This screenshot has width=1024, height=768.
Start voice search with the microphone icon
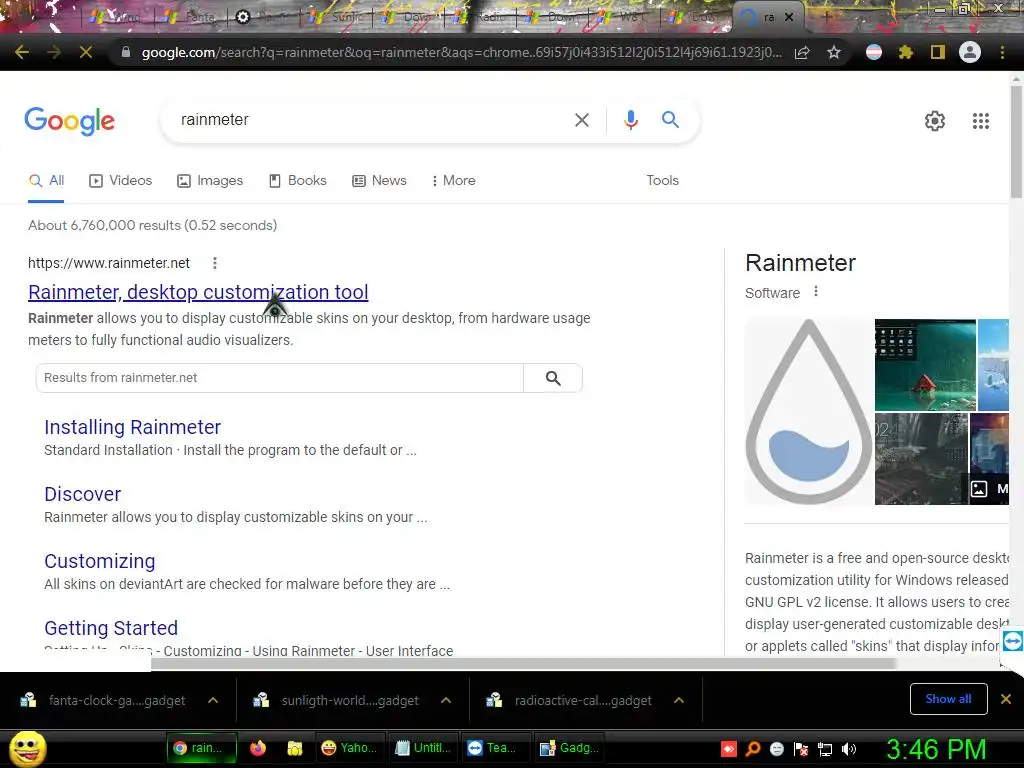tap(630, 120)
